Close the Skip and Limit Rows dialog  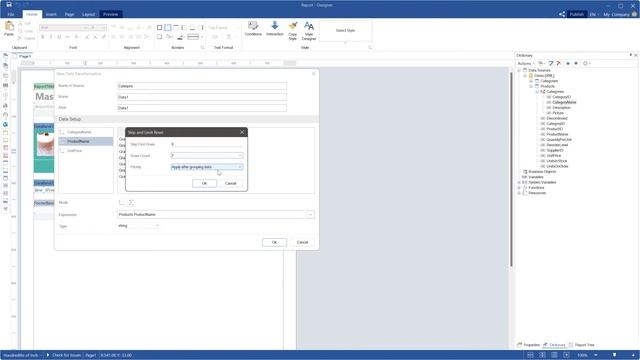tap(242, 132)
